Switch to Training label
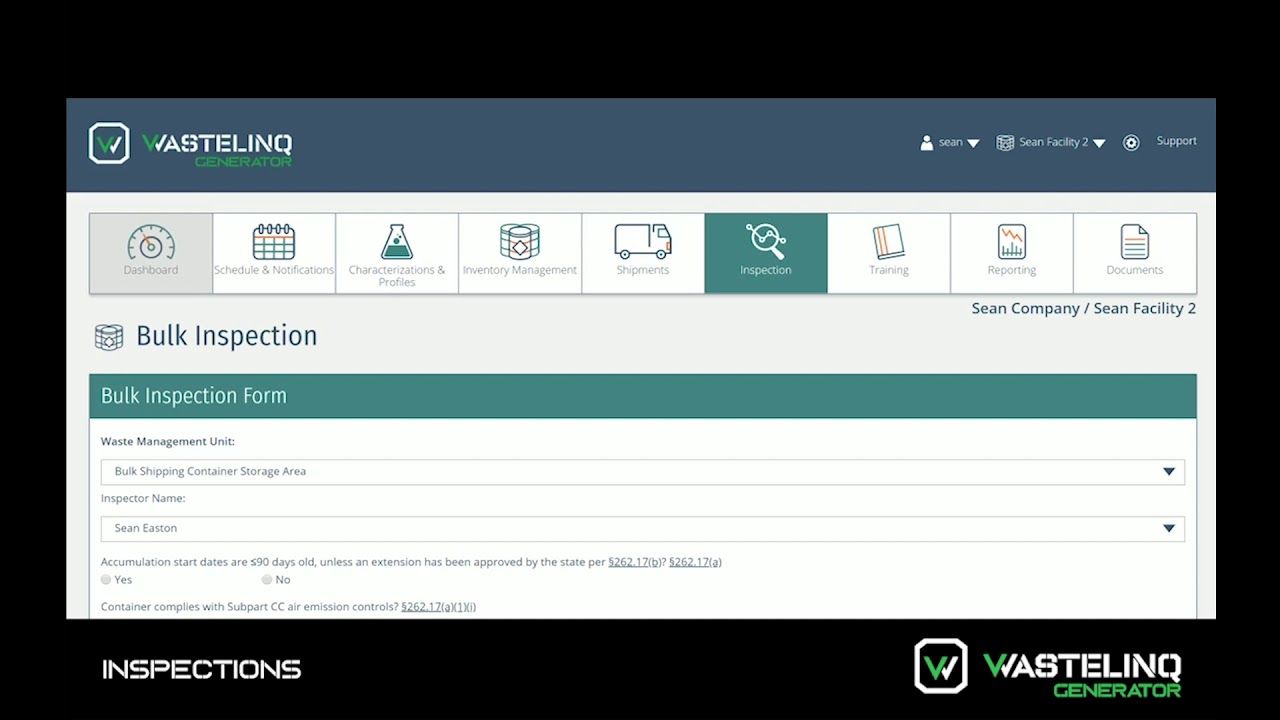The width and height of the screenshot is (1280, 720). (889, 270)
